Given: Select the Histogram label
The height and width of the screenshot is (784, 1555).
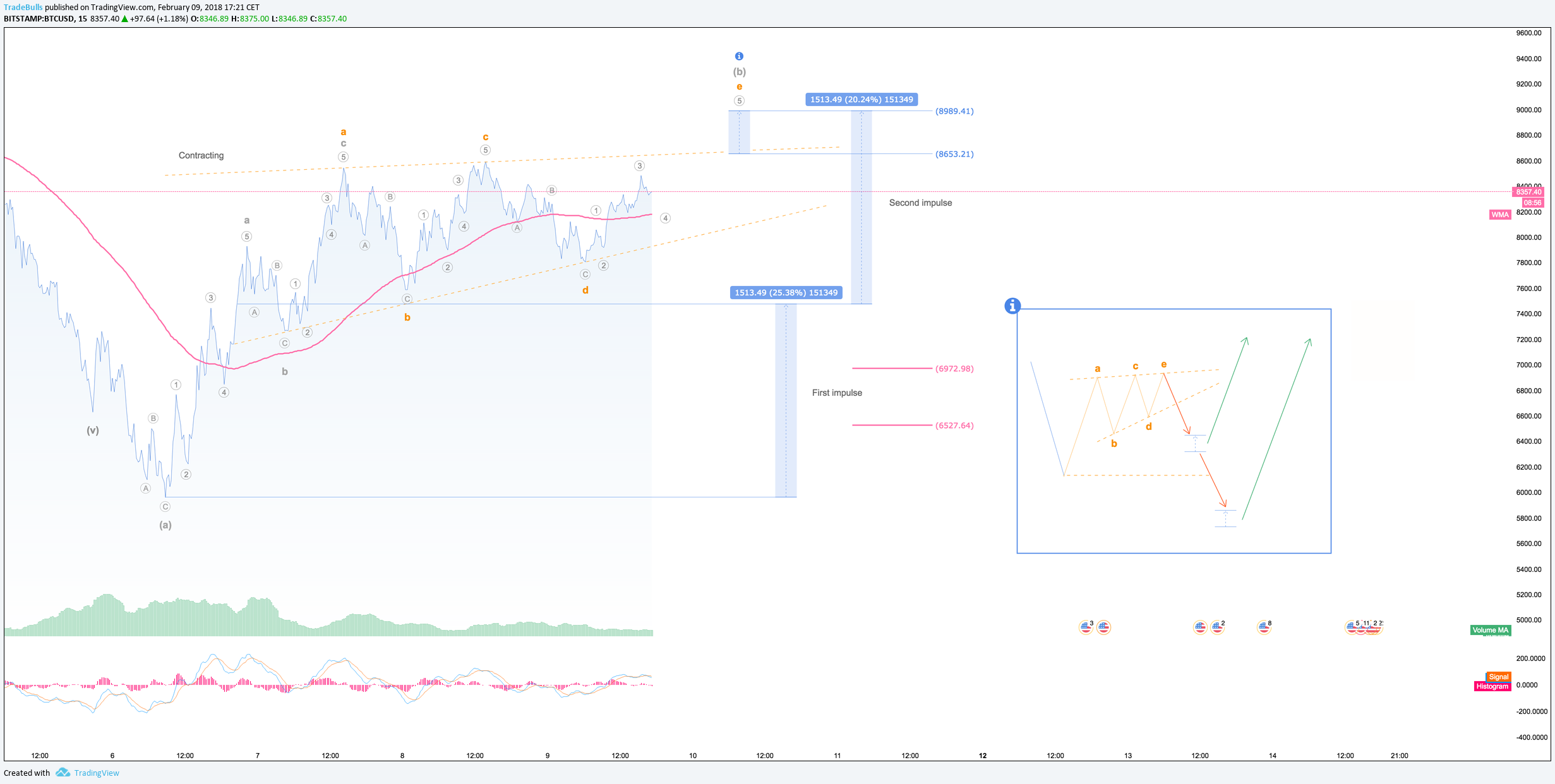Looking at the screenshot, I should tap(1492, 686).
